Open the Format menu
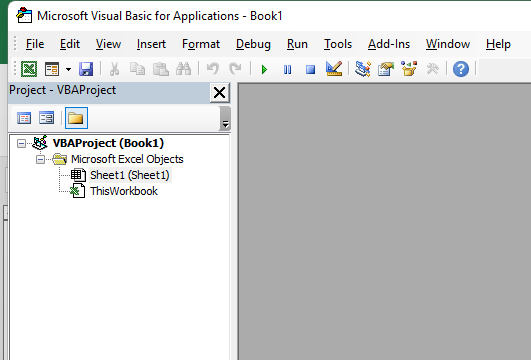Screen dimensions: 531x360 pos(201,44)
